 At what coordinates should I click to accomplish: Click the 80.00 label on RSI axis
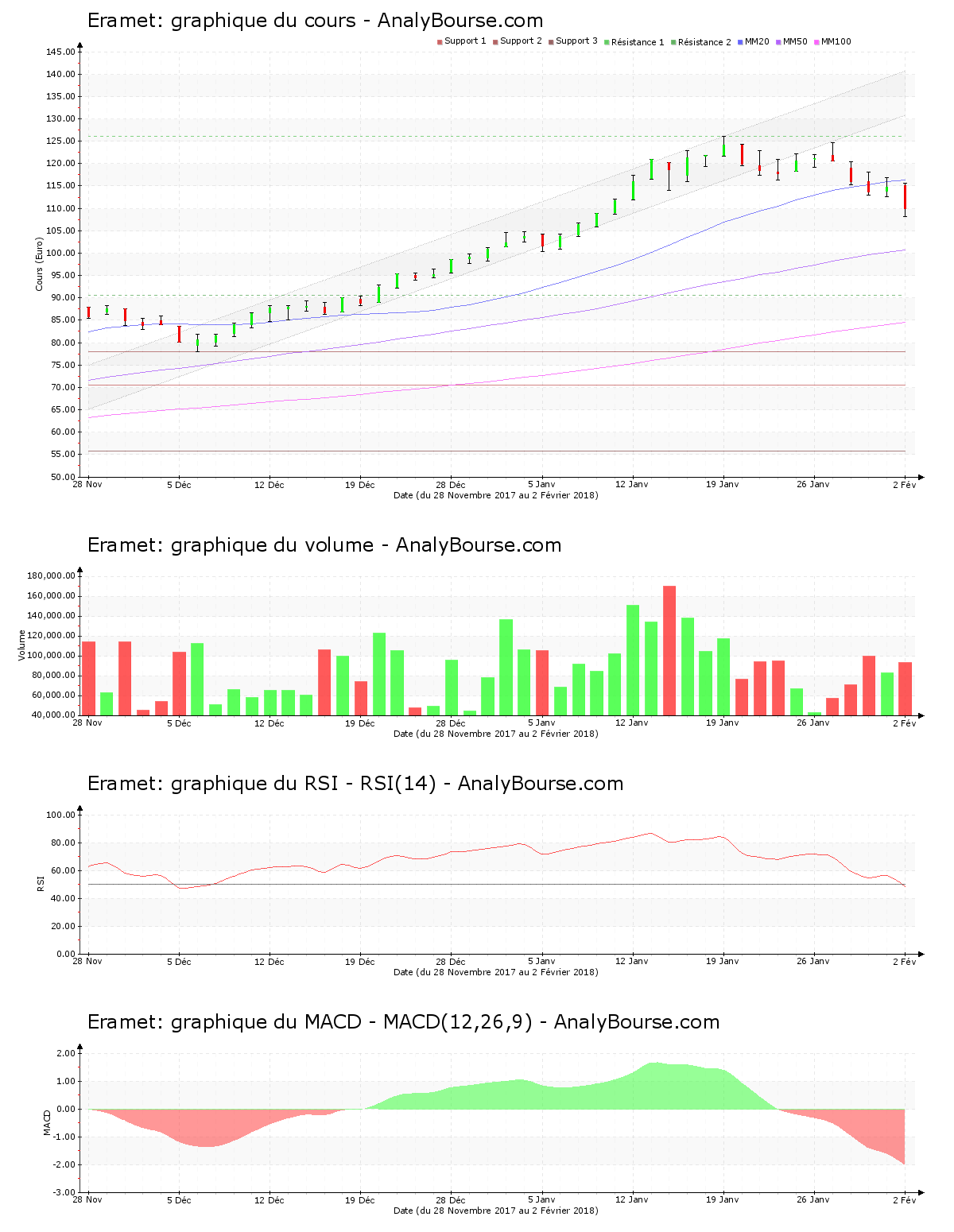point(63,843)
